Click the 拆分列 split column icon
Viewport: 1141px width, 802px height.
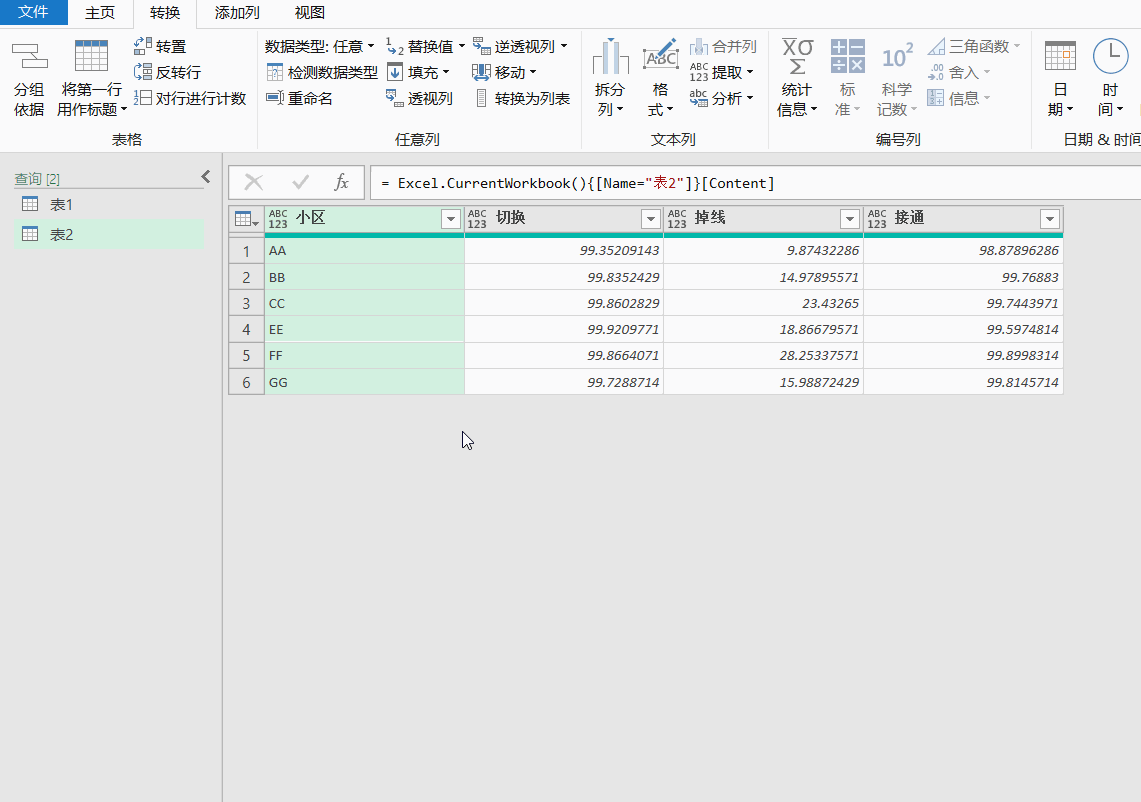tap(611, 57)
